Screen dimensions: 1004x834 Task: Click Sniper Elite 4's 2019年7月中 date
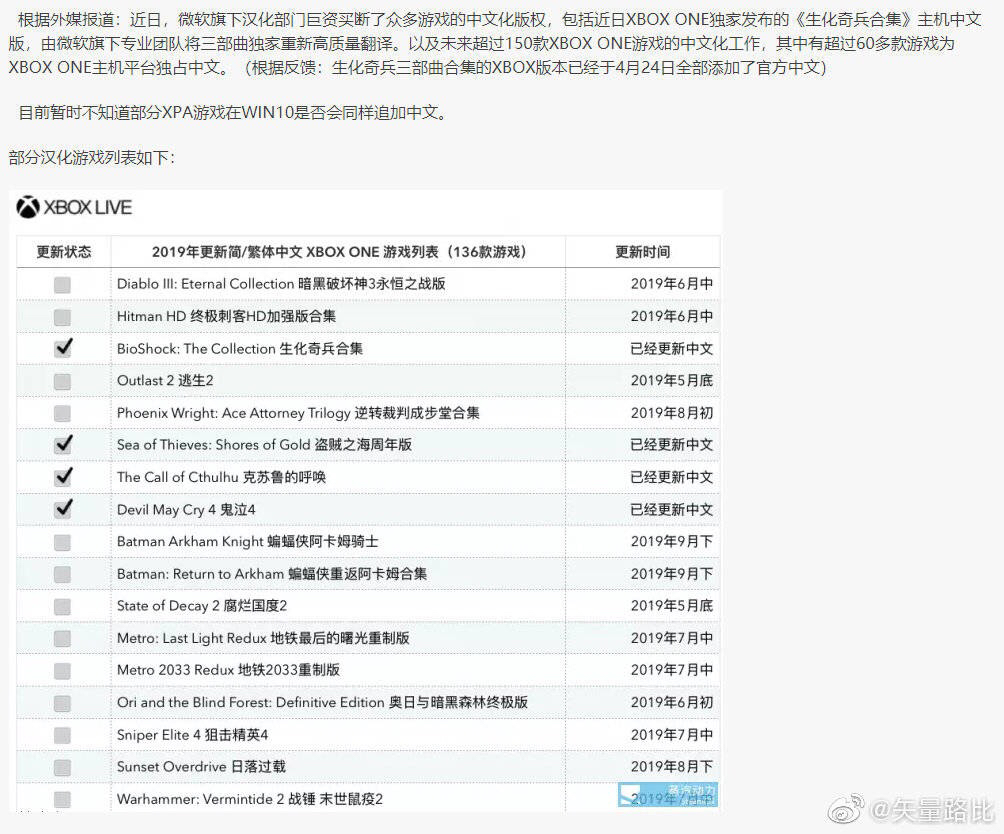click(x=672, y=735)
